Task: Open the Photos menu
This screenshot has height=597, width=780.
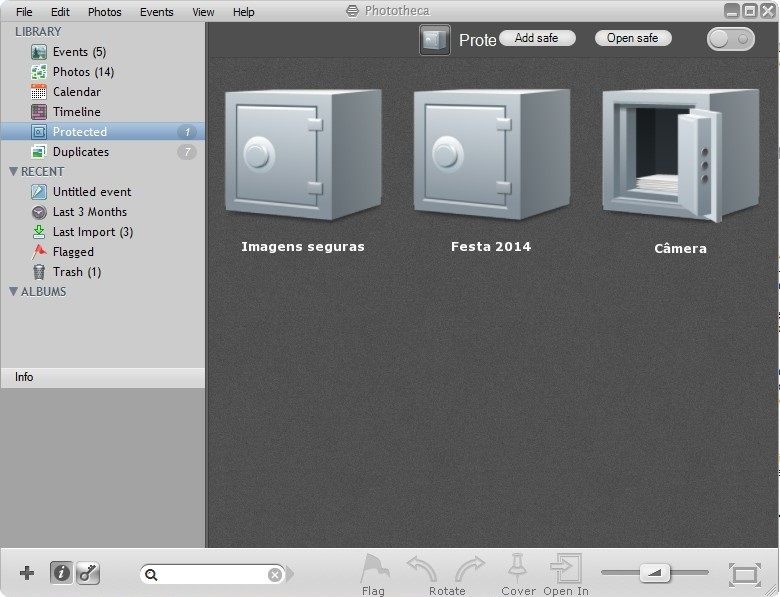Action: tap(104, 12)
